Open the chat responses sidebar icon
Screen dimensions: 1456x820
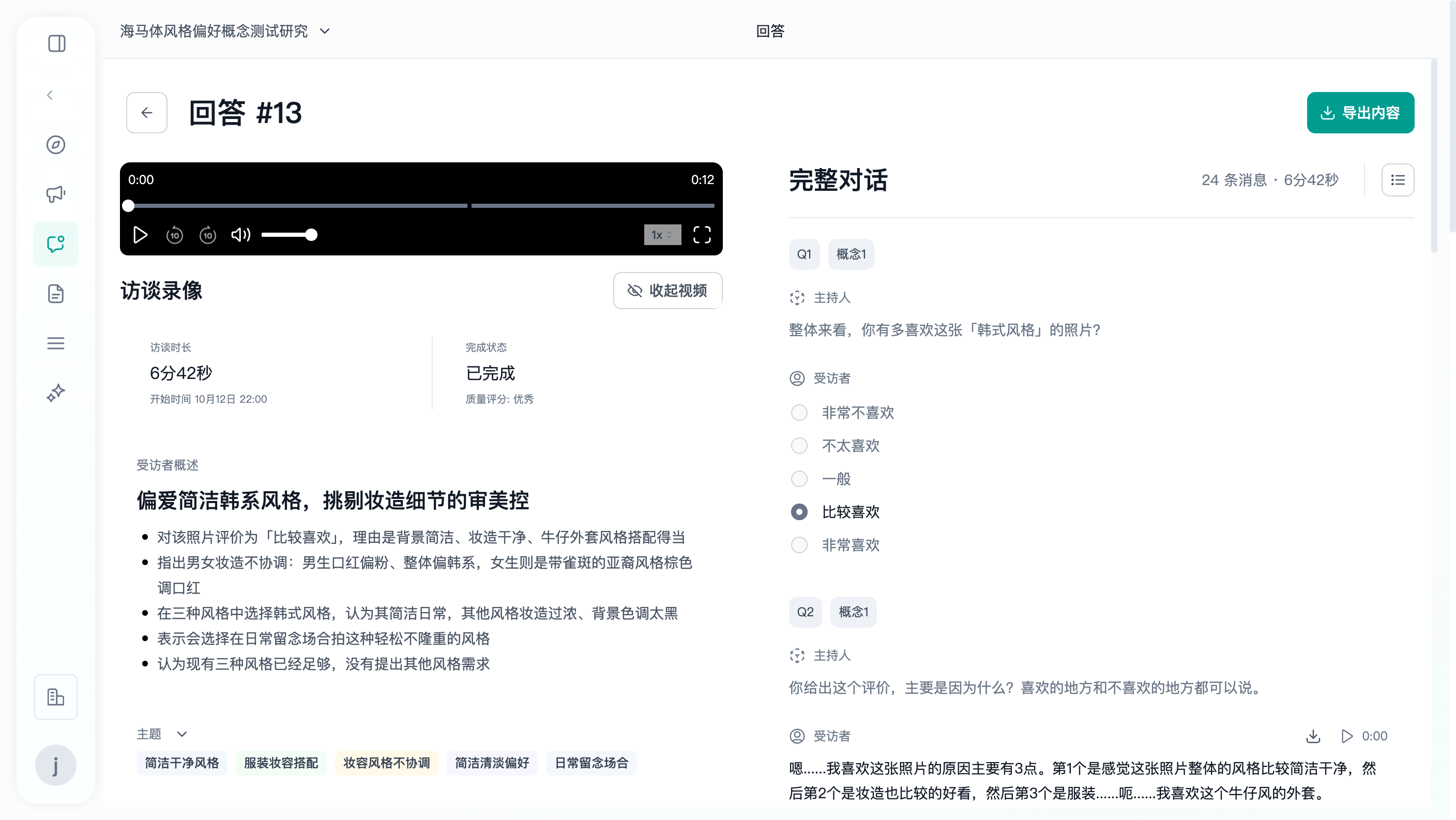click(55, 244)
